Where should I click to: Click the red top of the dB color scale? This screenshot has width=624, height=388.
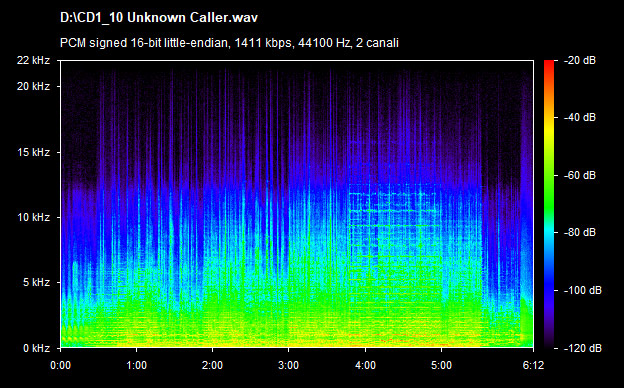549,64
